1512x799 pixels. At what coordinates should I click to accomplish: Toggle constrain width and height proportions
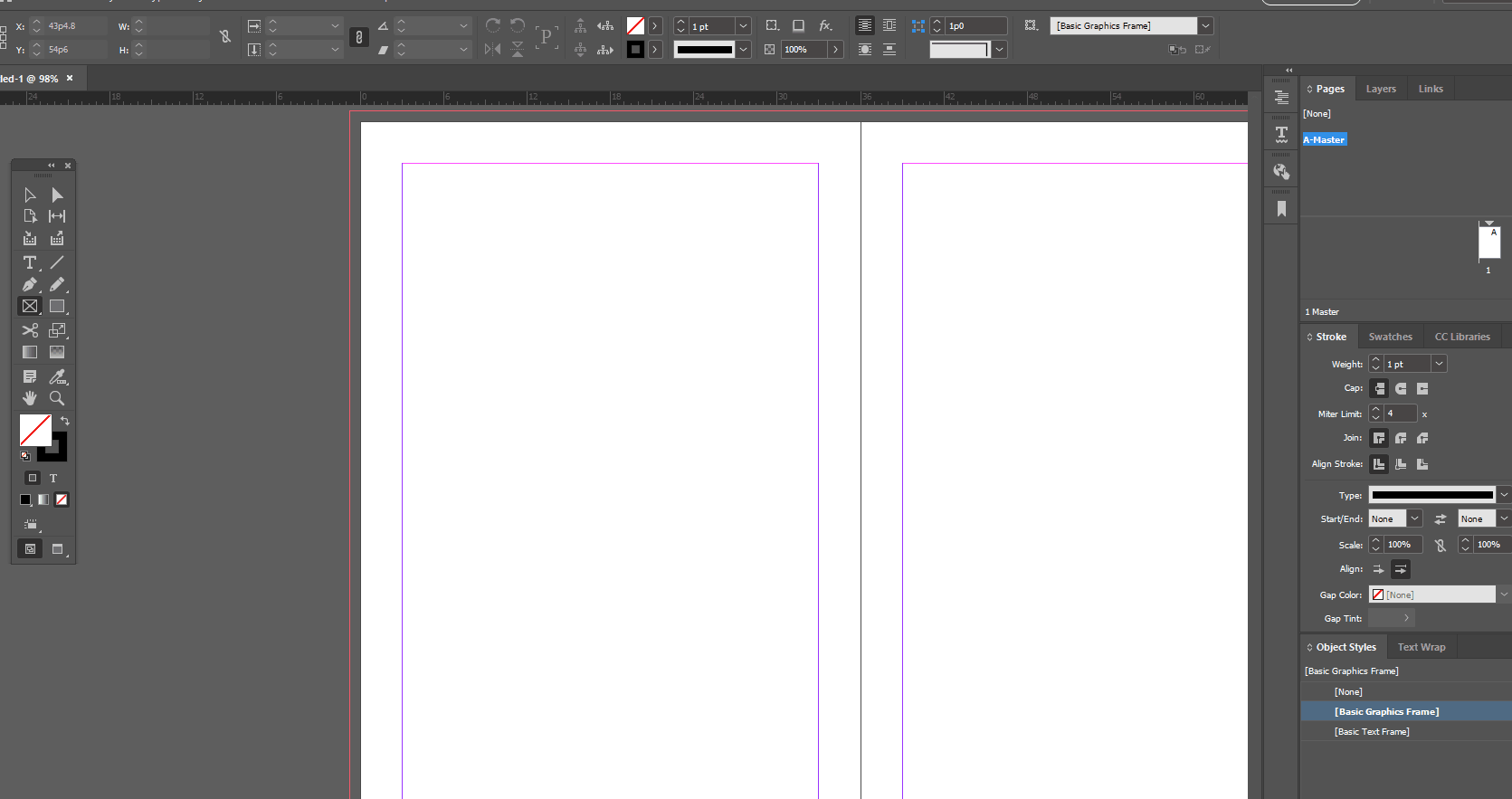225,37
